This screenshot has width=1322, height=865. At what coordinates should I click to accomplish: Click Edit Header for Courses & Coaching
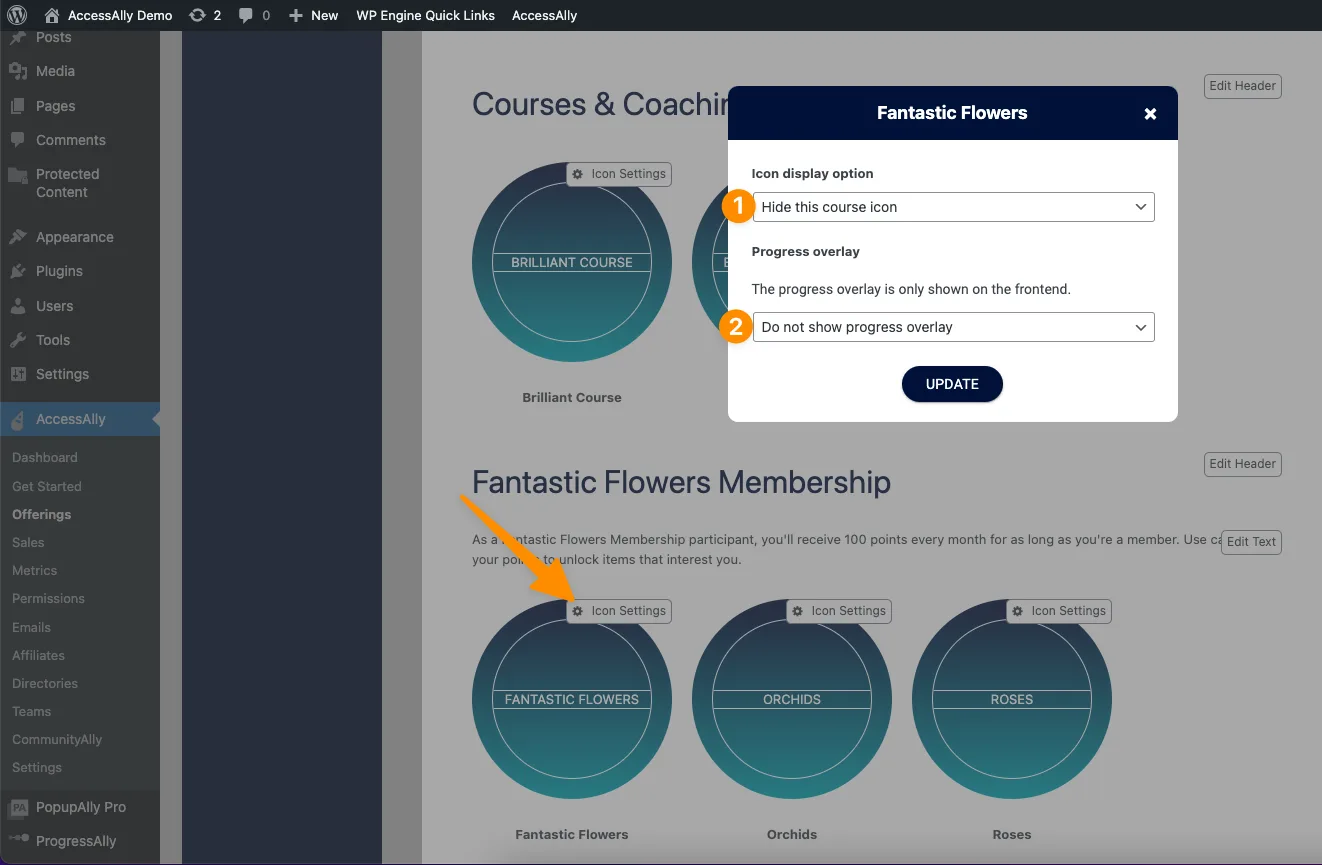pyautogui.click(x=1242, y=86)
